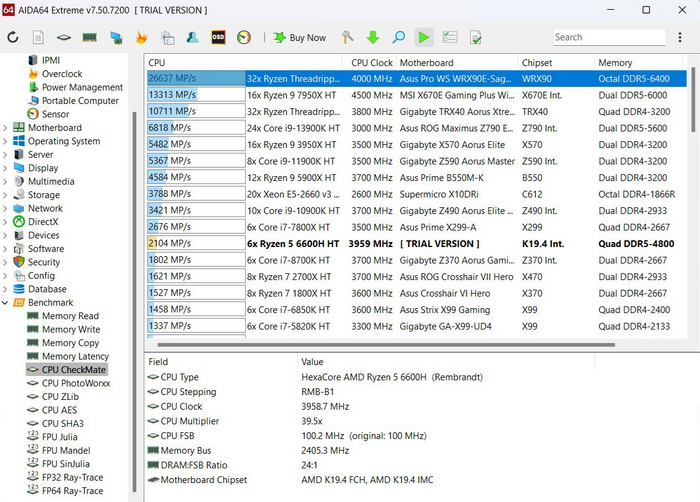Viewport: 700px width, 502px height.
Task: Click the Buy Now button
Action: pos(299,38)
